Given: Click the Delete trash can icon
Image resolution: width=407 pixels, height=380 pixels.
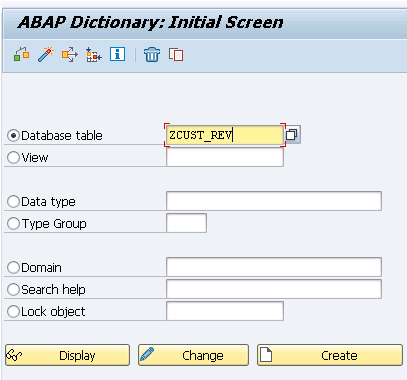Looking at the screenshot, I should tap(152, 55).
